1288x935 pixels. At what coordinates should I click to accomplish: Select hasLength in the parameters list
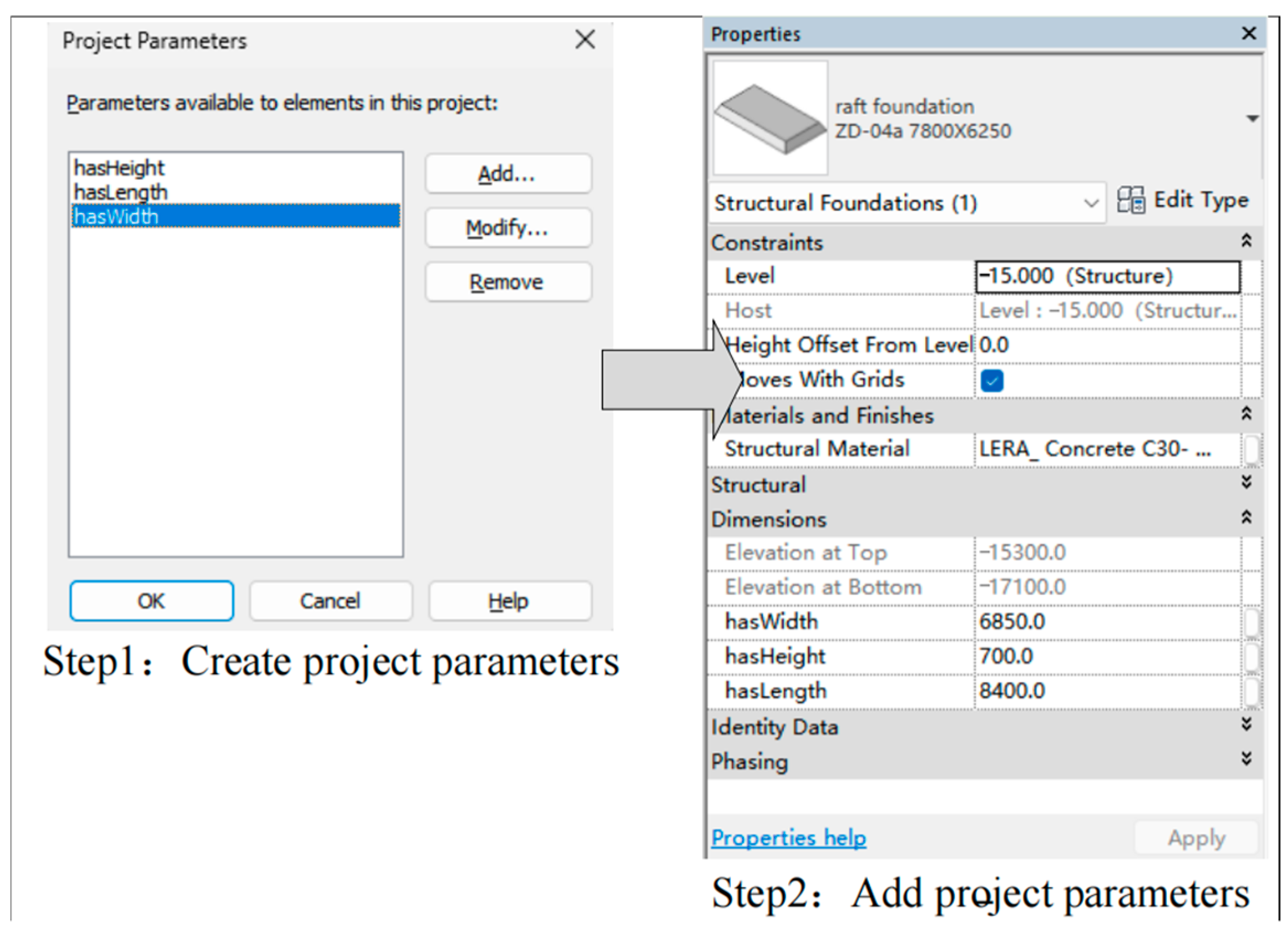pyautogui.click(x=121, y=193)
